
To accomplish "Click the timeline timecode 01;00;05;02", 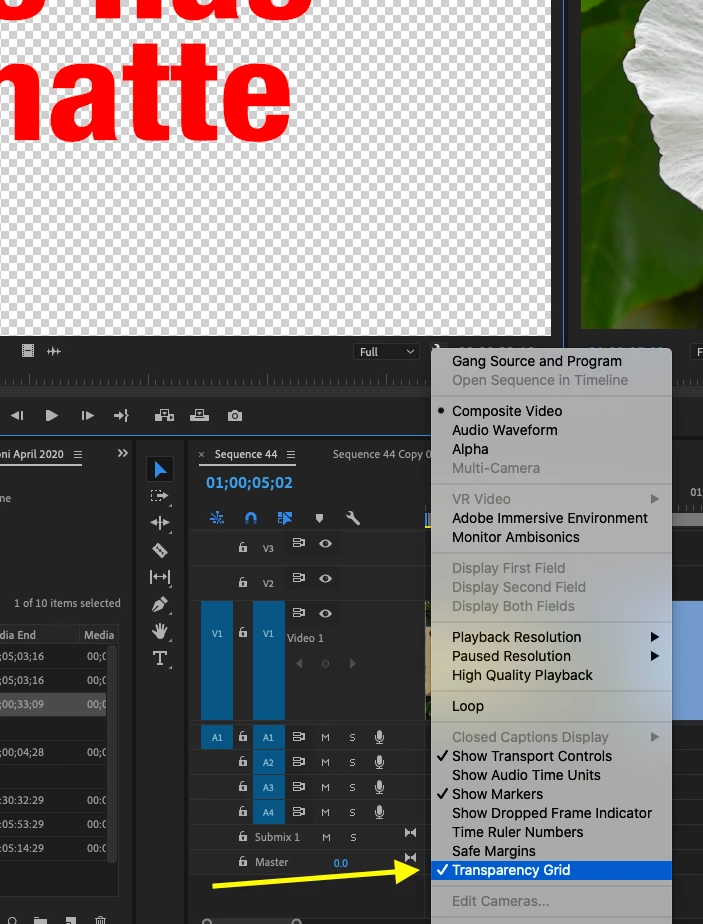I will coord(249,483).
